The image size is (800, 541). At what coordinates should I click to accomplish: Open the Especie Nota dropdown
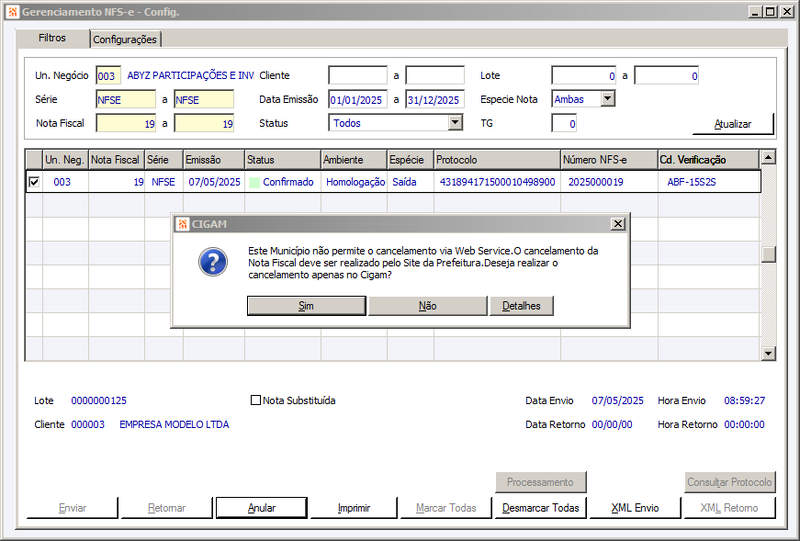608,99
